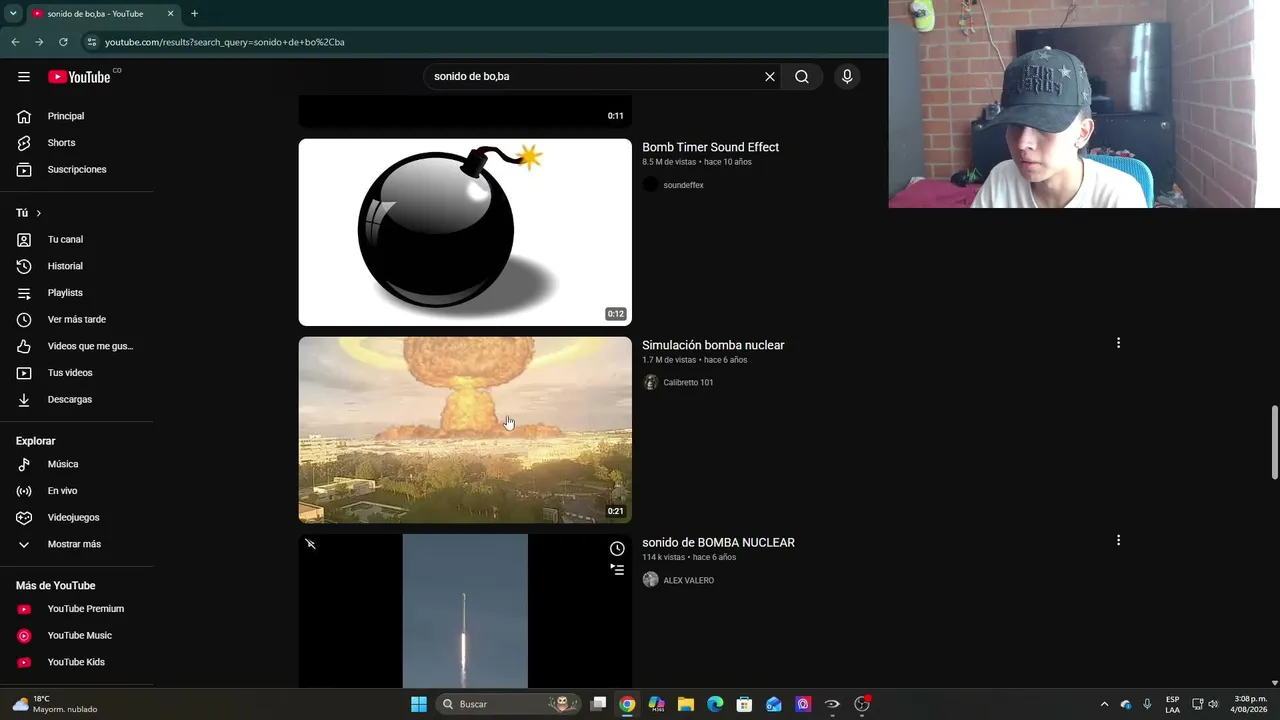Screen dimensions: 1280x720
Task: Open a new browser tab
Action: click(194, 14)
